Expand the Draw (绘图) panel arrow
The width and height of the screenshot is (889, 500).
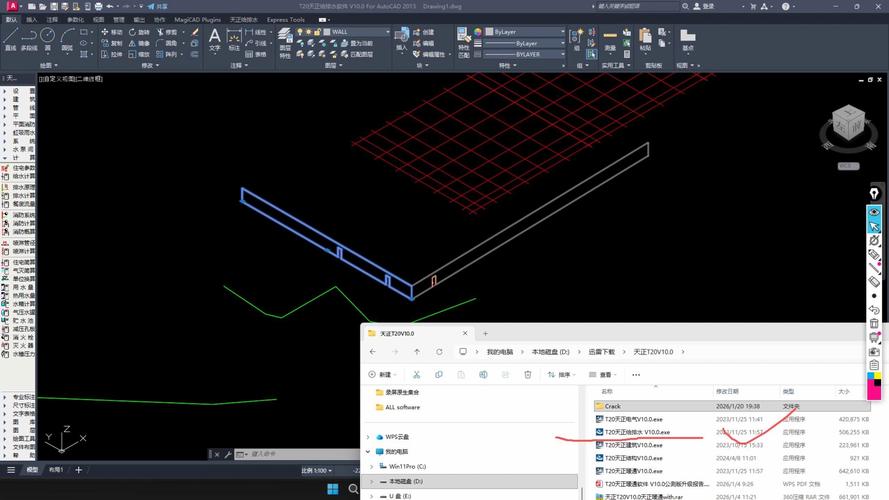pyautogui.click(x=57, y=66)
